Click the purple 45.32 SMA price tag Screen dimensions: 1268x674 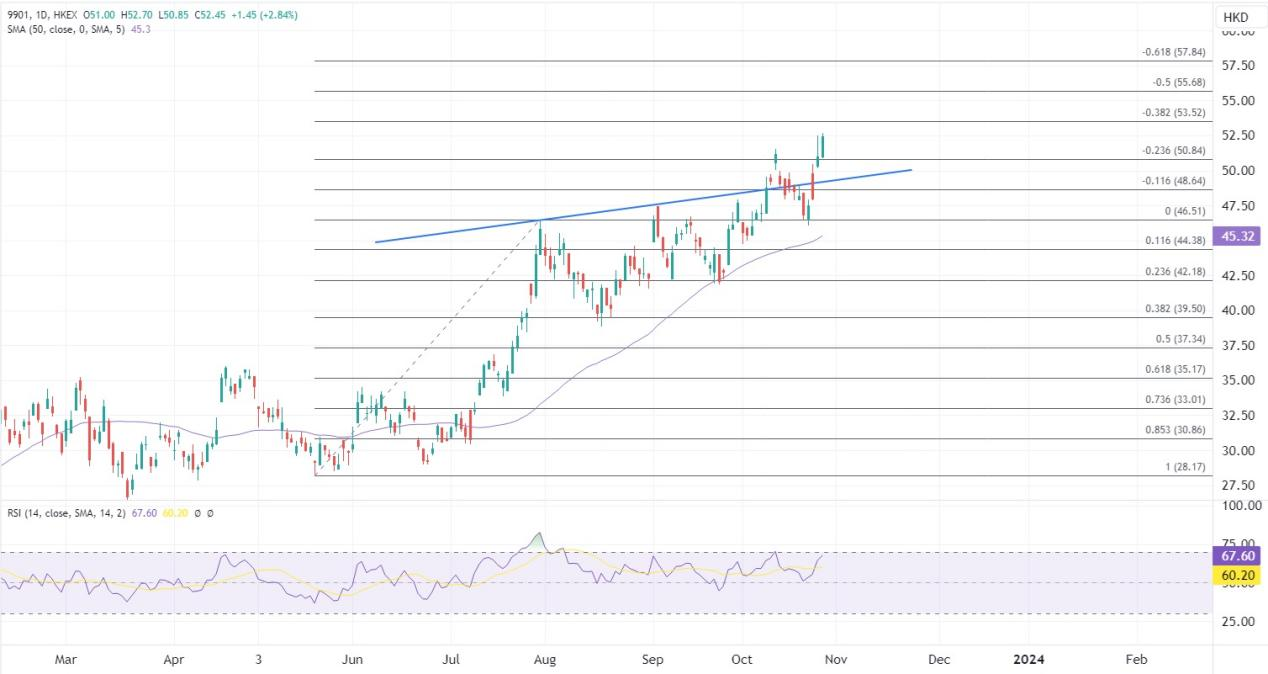(x=1235, y=237)
